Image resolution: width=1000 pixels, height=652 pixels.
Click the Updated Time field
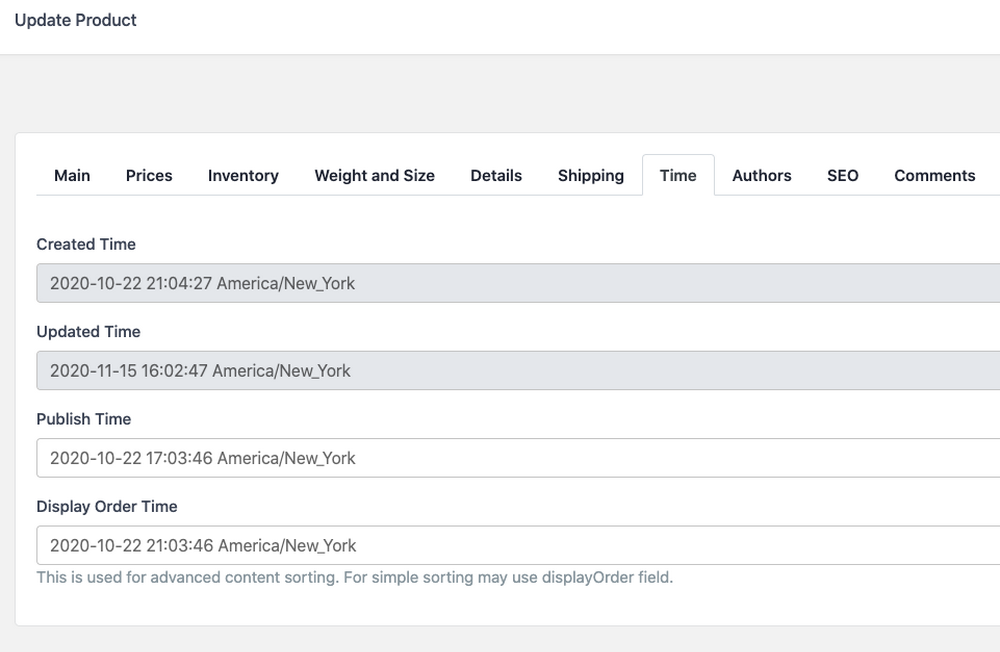tap(518, 371)
